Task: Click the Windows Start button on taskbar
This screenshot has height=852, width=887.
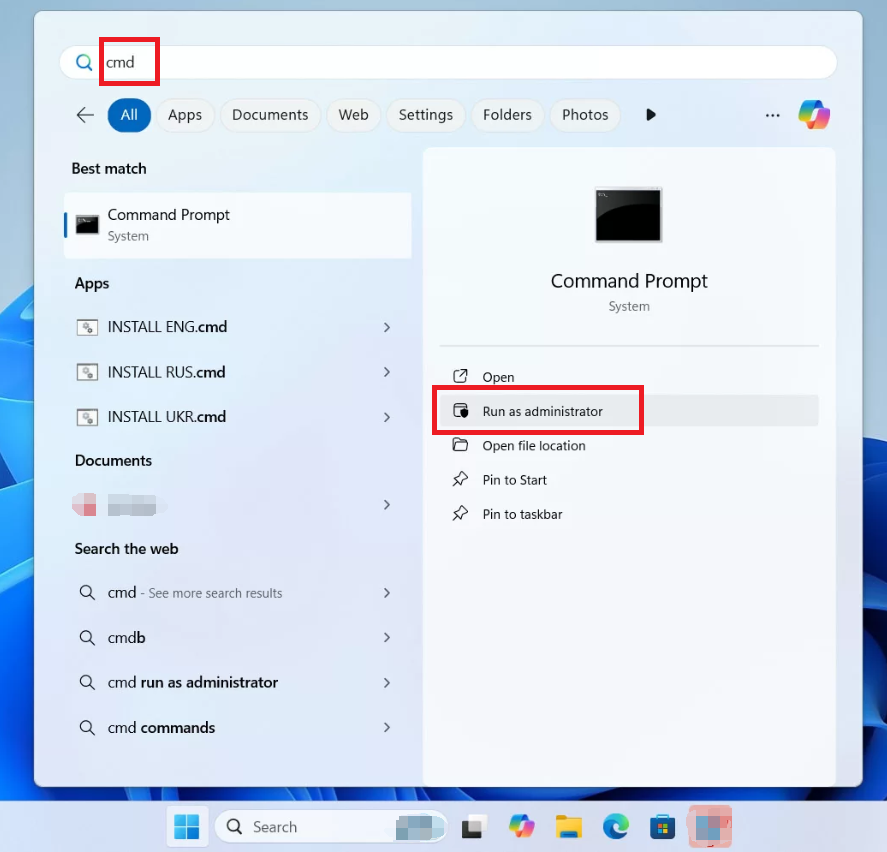Action: [187, 826]
